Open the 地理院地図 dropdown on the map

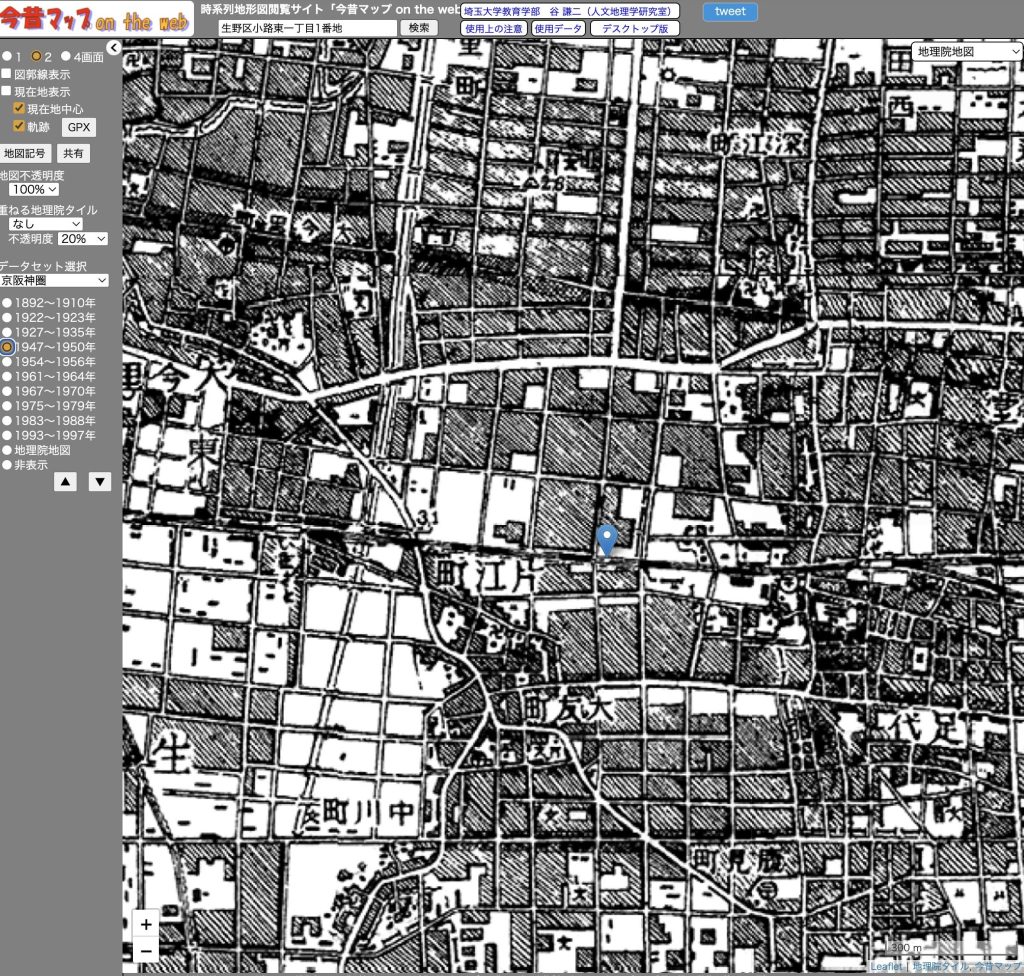coord(966,50)
